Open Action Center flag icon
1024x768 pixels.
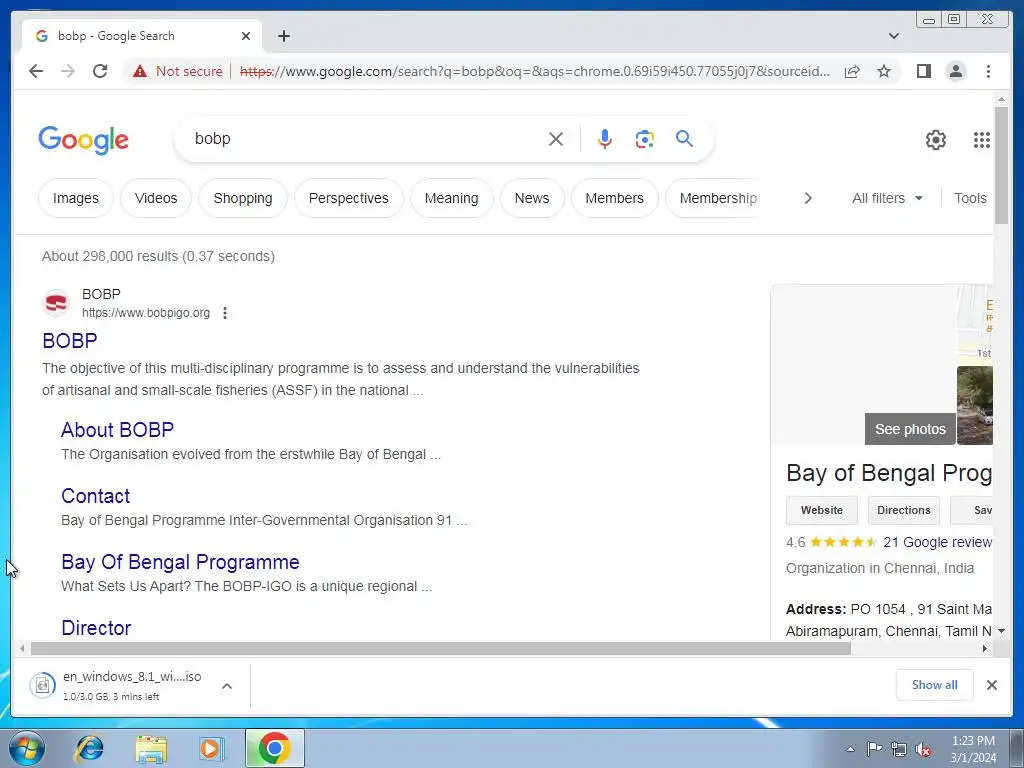pos(874,749)
